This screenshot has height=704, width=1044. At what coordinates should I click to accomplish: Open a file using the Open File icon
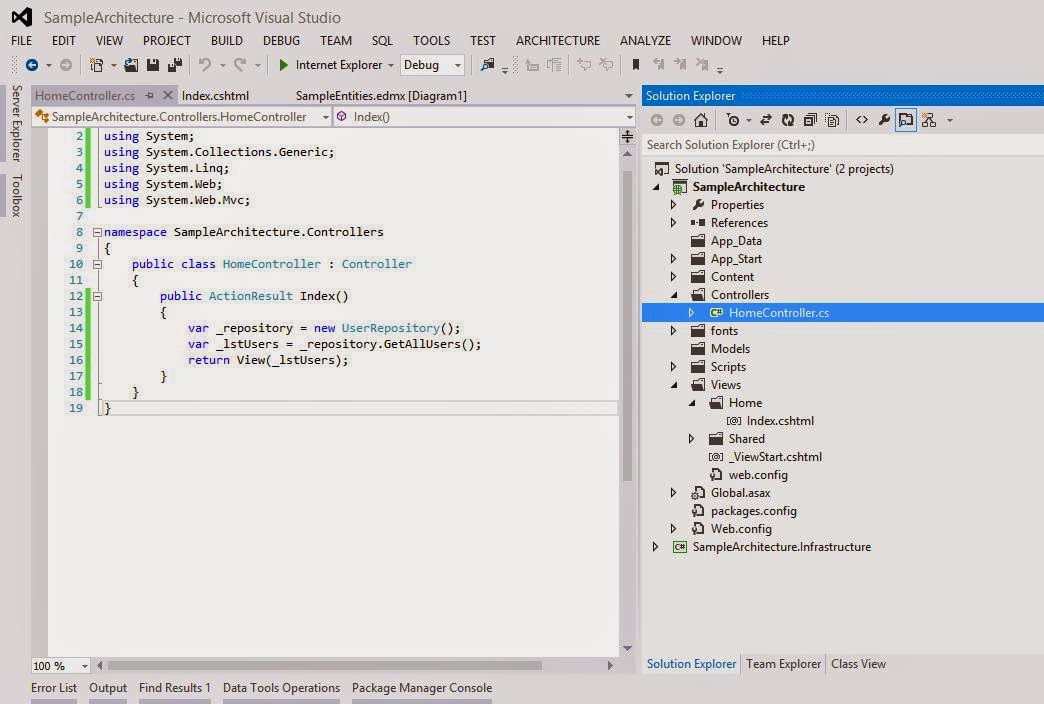coord(131,66)
